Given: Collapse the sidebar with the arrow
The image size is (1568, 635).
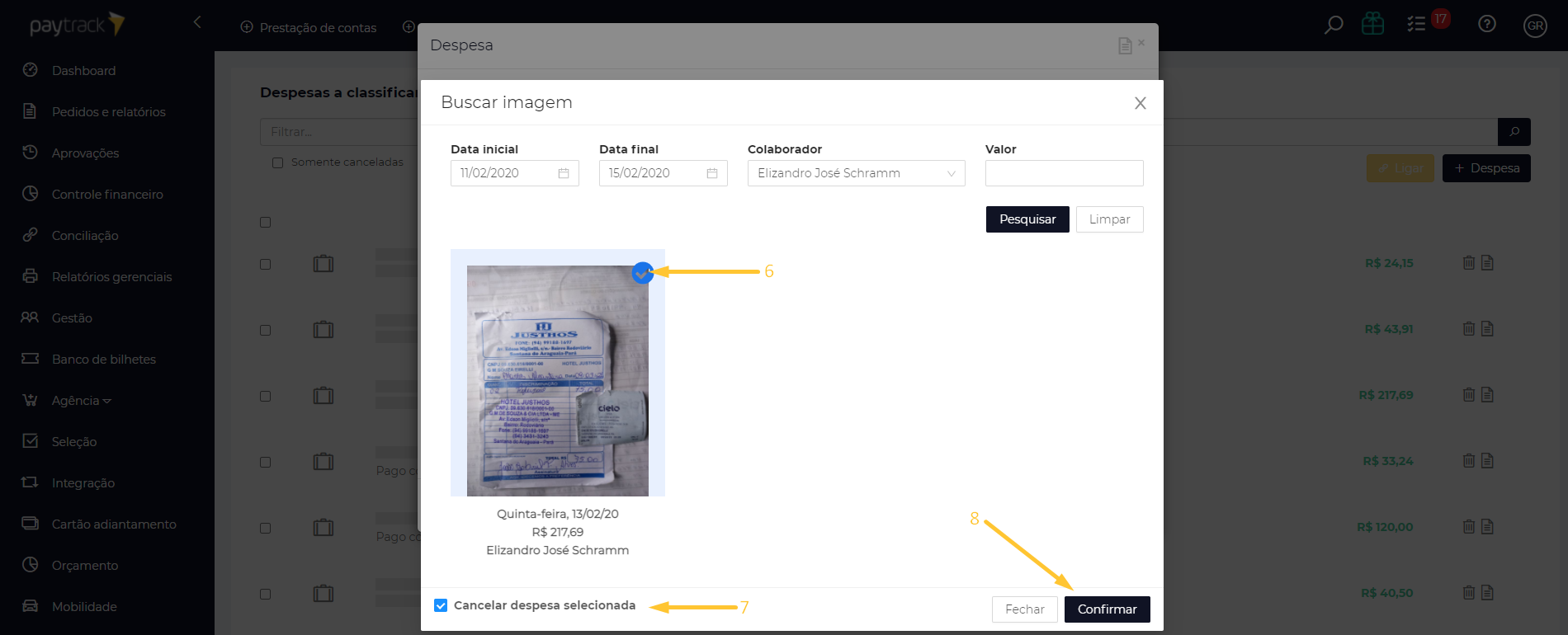Looking at the screenshot, I should [x=197, y=22].
